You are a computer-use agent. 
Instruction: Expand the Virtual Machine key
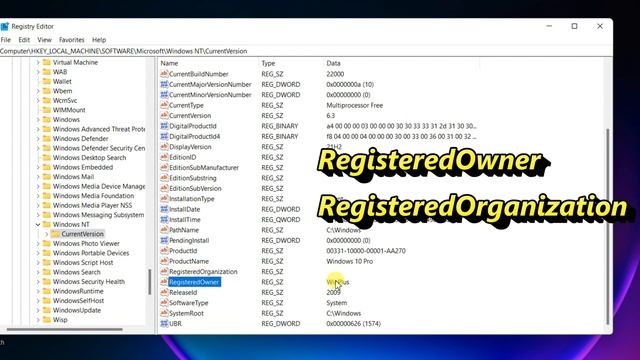pos(38,62)
